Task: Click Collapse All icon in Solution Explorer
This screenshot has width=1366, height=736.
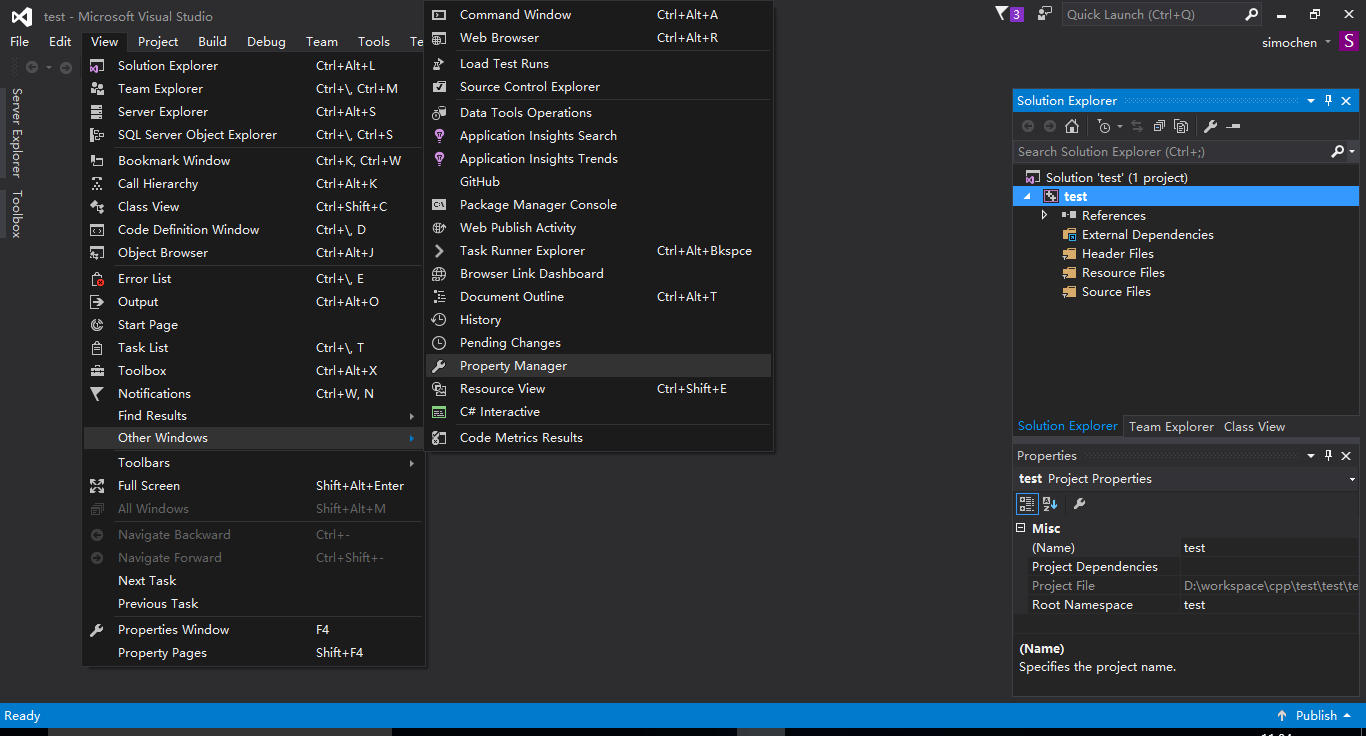Action: (x=1159, y=126)
